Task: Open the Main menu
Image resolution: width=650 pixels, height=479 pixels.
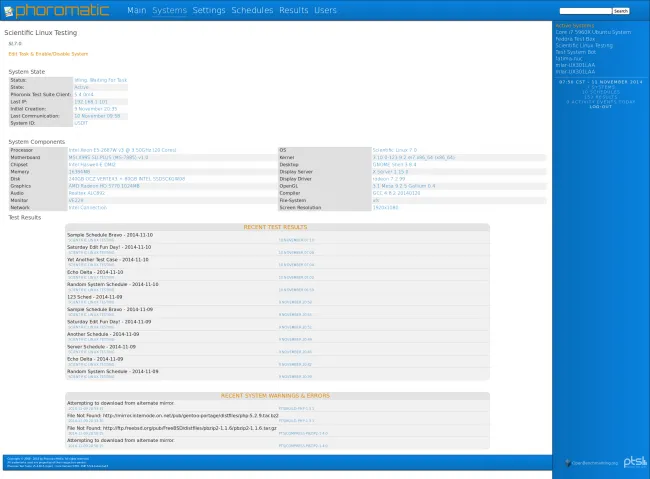Action: click(x=137, y=10)
